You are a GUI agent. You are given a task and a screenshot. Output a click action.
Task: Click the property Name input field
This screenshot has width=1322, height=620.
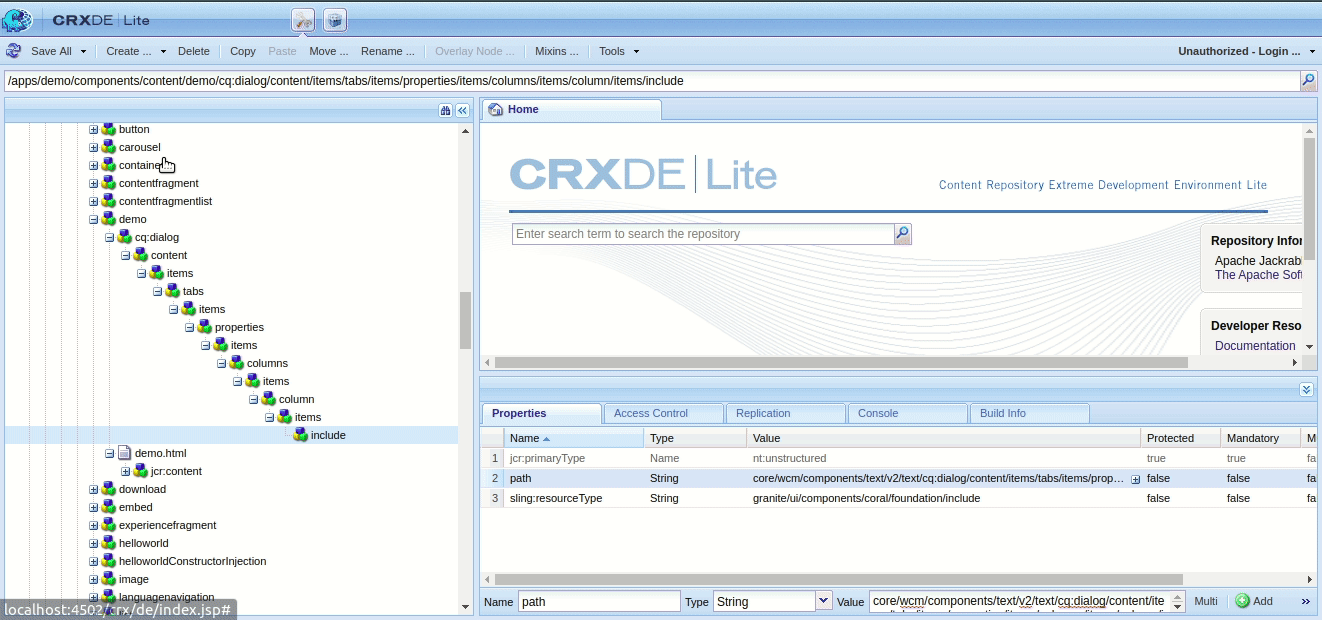pos(599,601)
